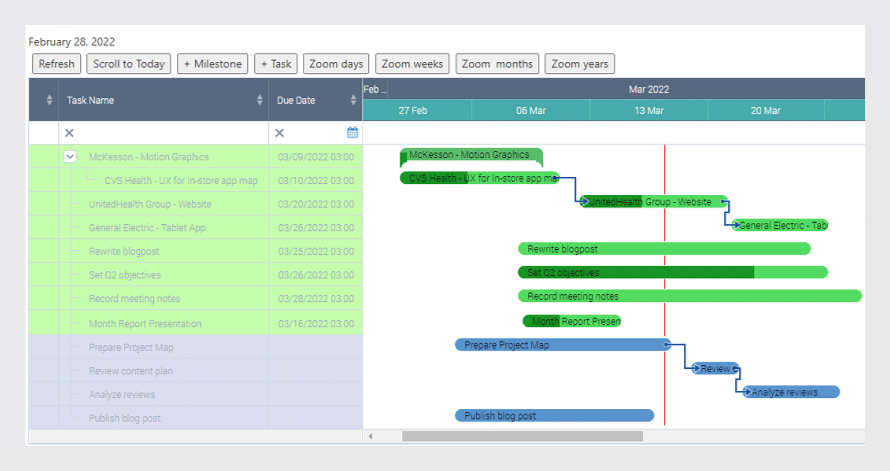Click Publish blog post gantt bar
This screenshot has width=890, height=471.
tap(555, 415)
